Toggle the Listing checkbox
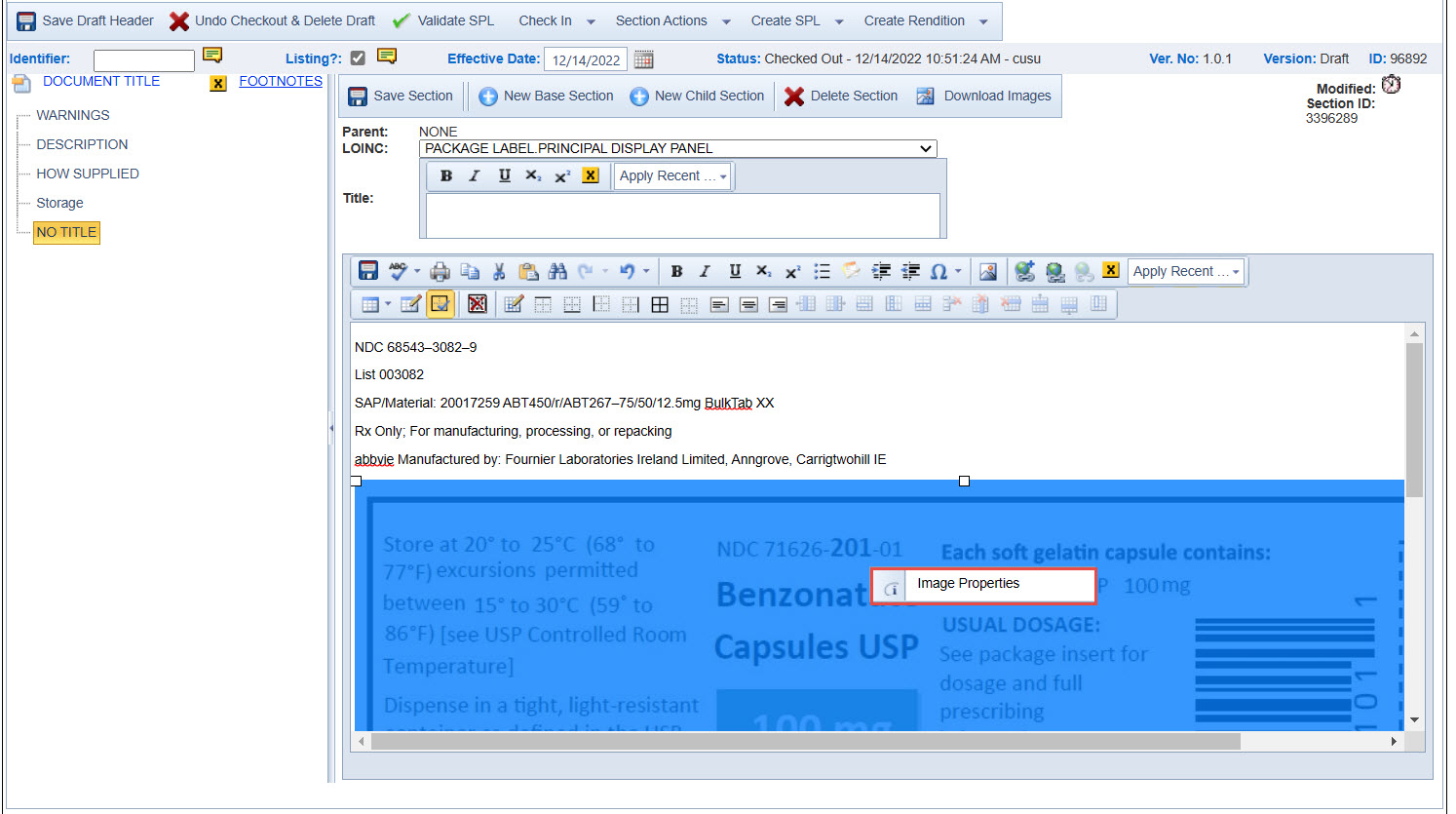This screenshot has height=814, width=1456. pos(358,58)
